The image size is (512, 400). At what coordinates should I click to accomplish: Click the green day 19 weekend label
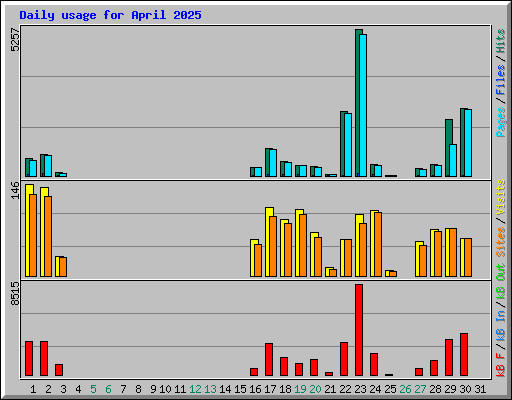pyautogui.click(x=300, y=389)
